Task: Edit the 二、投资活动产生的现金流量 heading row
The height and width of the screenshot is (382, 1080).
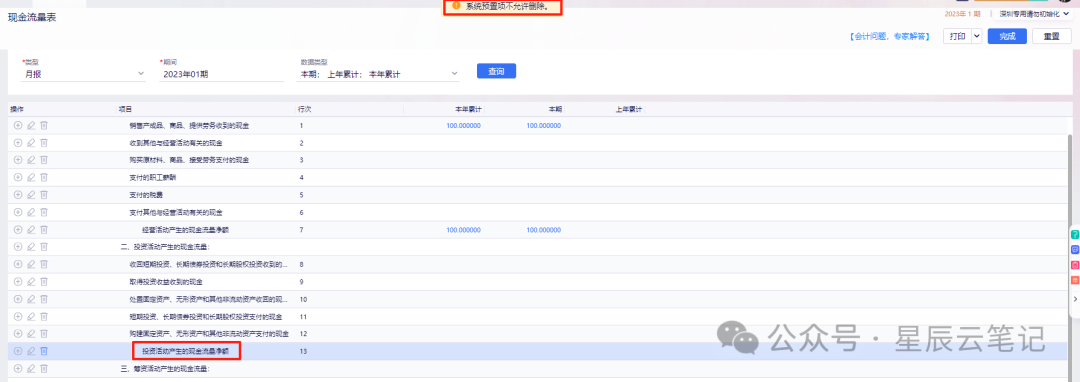Action: pyautogui.click(x=31, y=246)
